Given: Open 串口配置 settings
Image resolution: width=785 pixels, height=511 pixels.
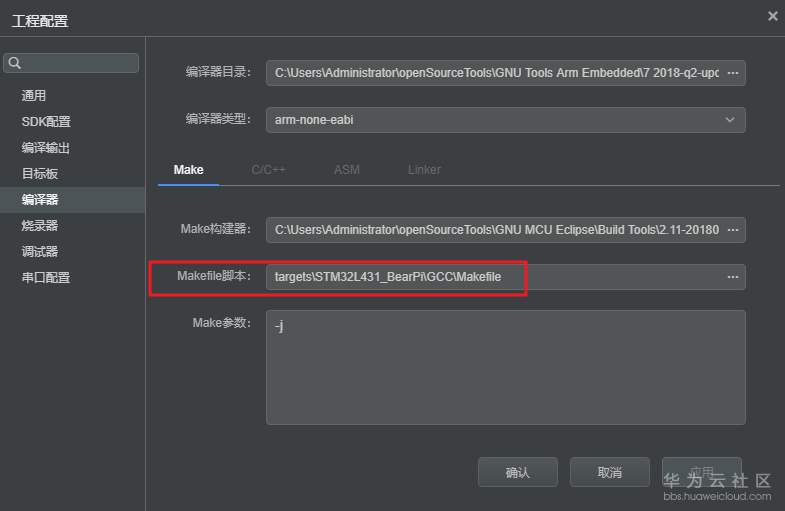Looking at the screenshot, I should coord(46,278).
